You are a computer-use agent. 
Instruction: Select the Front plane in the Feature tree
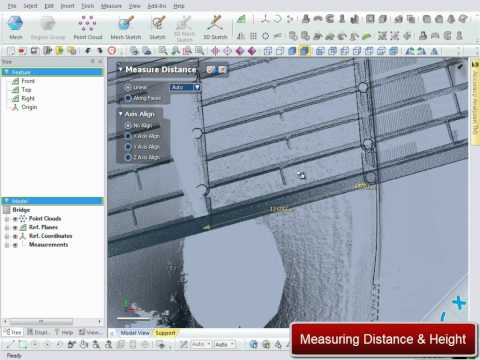pyautogui.click(x=28, y=81)
